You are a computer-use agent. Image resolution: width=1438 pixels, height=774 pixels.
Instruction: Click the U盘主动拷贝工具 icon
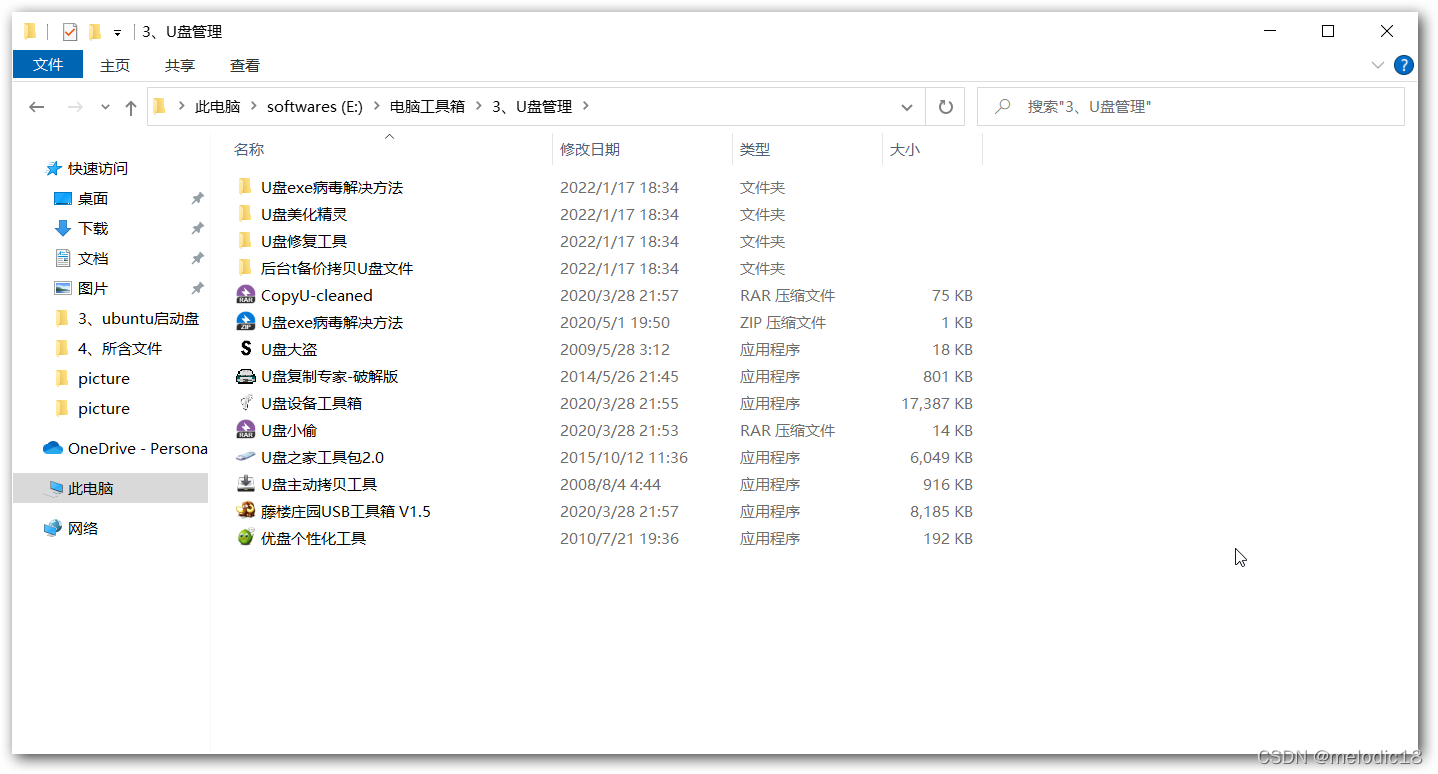(x=245, y=484)
